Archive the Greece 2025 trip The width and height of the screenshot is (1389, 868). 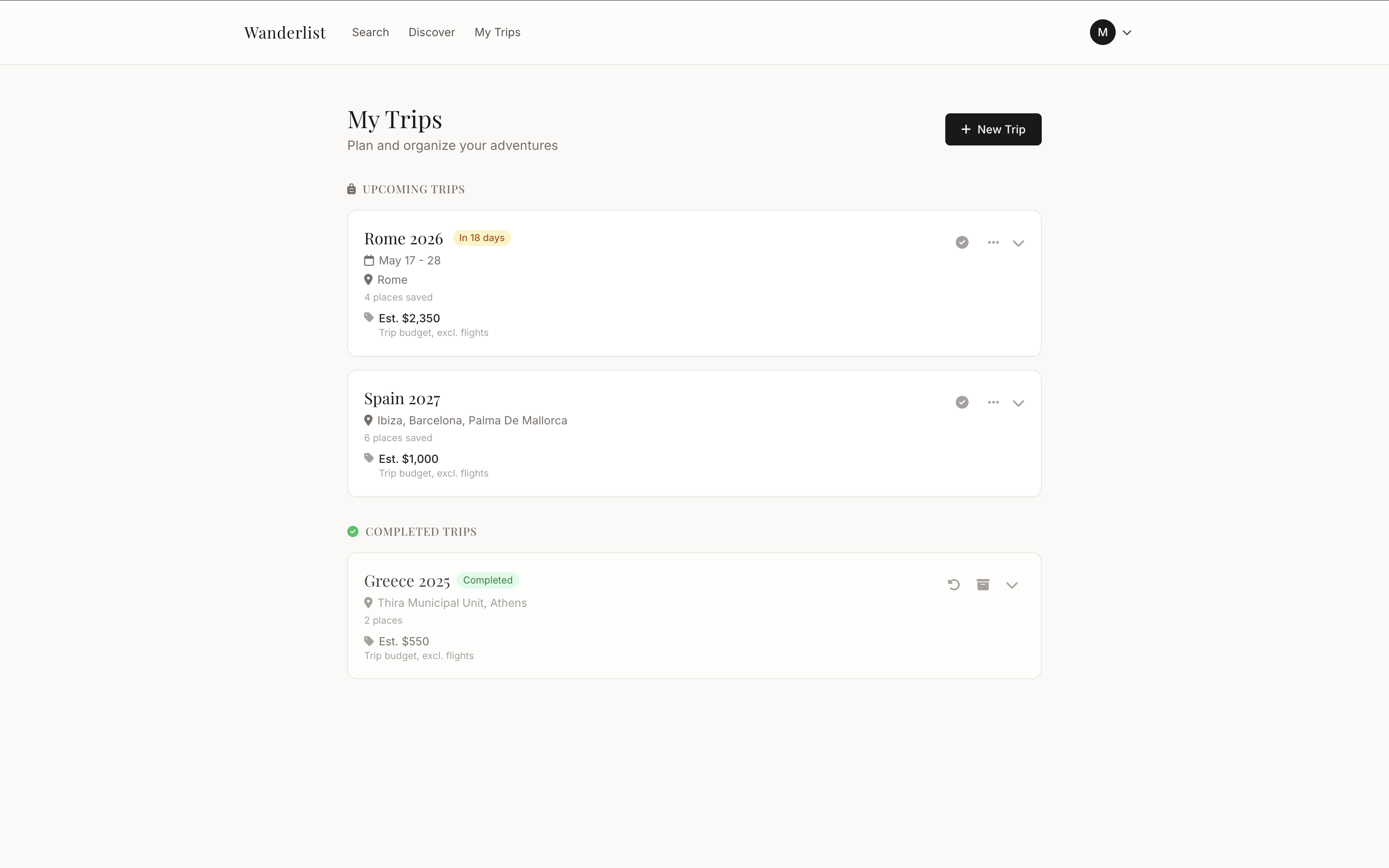983,584
